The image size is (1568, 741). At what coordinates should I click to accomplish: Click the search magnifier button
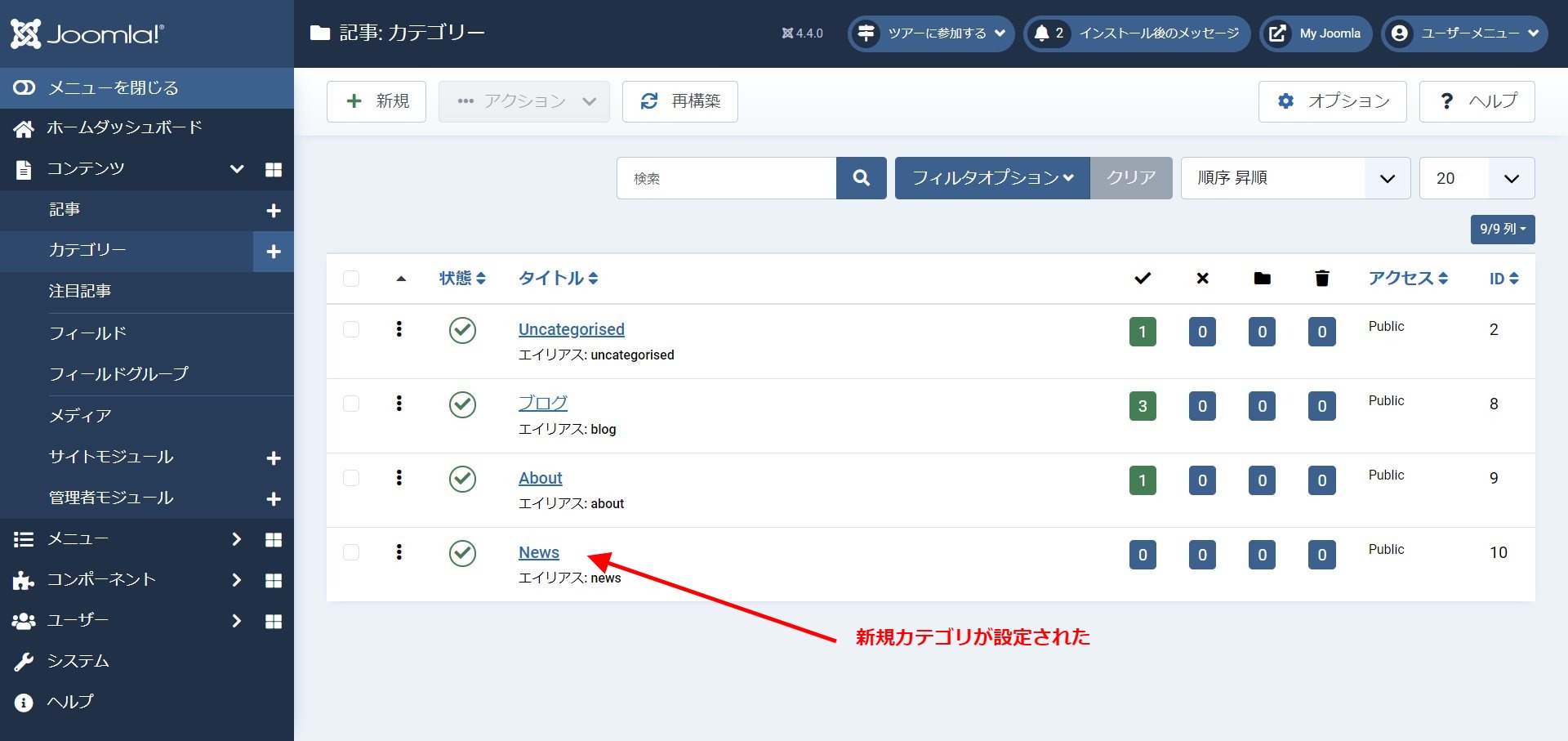[x=861, y=178]
